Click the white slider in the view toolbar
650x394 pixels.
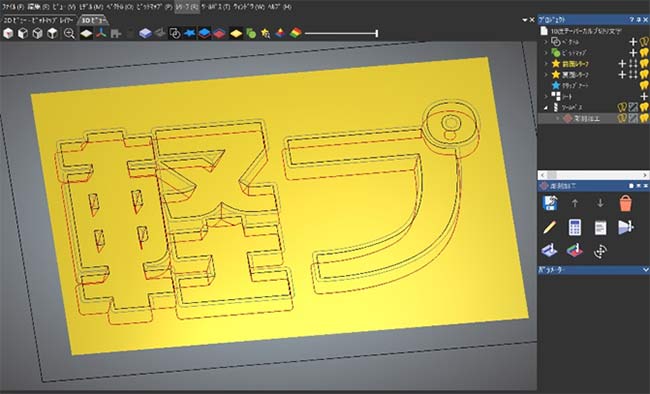[341, 33]
